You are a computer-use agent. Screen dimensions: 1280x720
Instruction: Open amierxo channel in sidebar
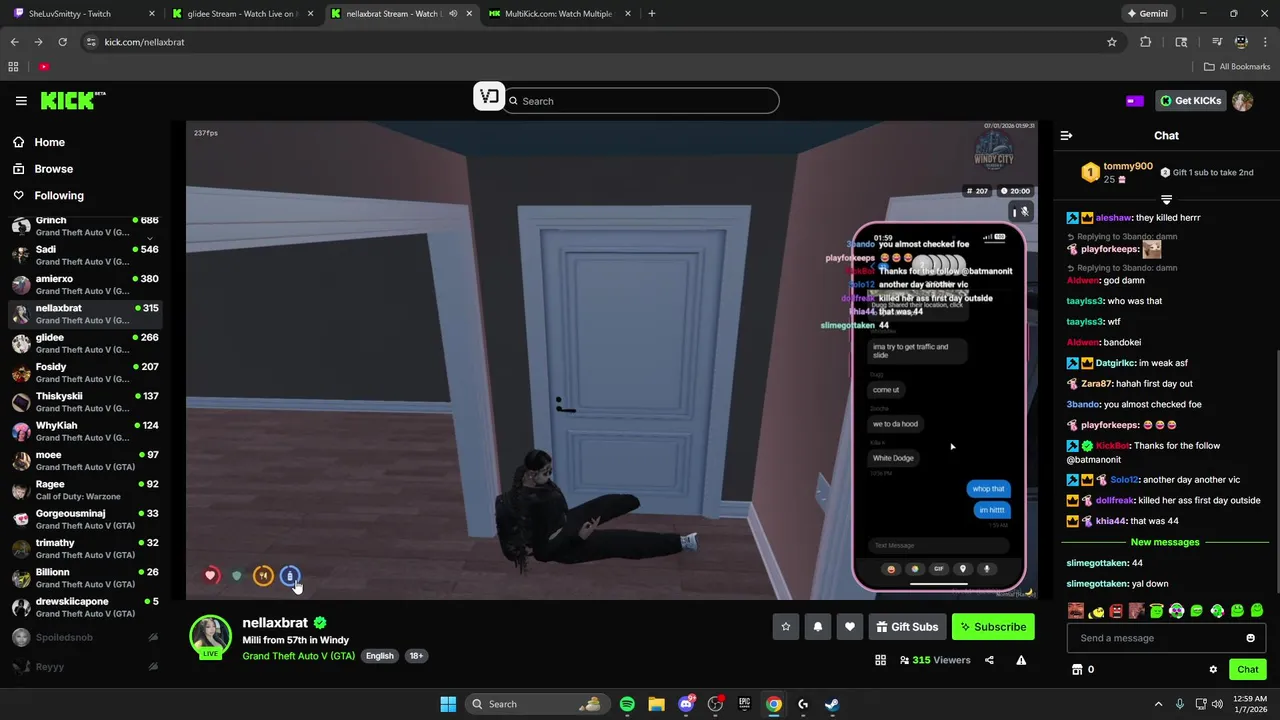pos(85,285)
